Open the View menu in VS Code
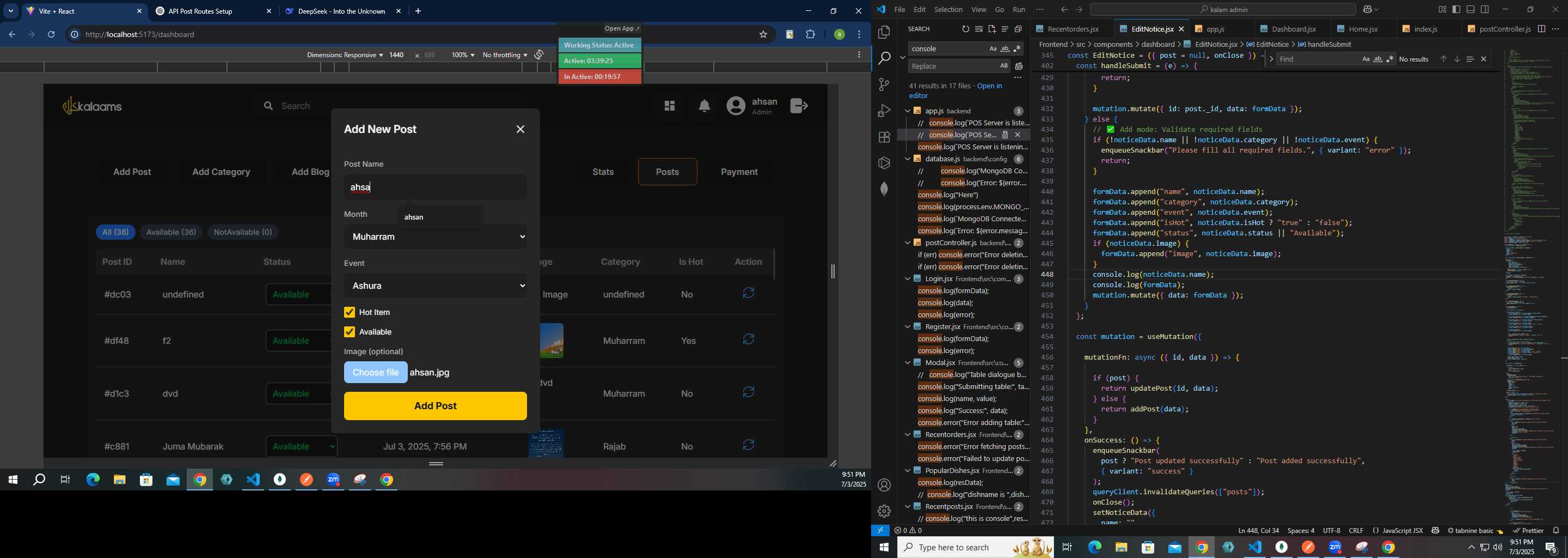Screen dimensions: 1568x558 979,10
